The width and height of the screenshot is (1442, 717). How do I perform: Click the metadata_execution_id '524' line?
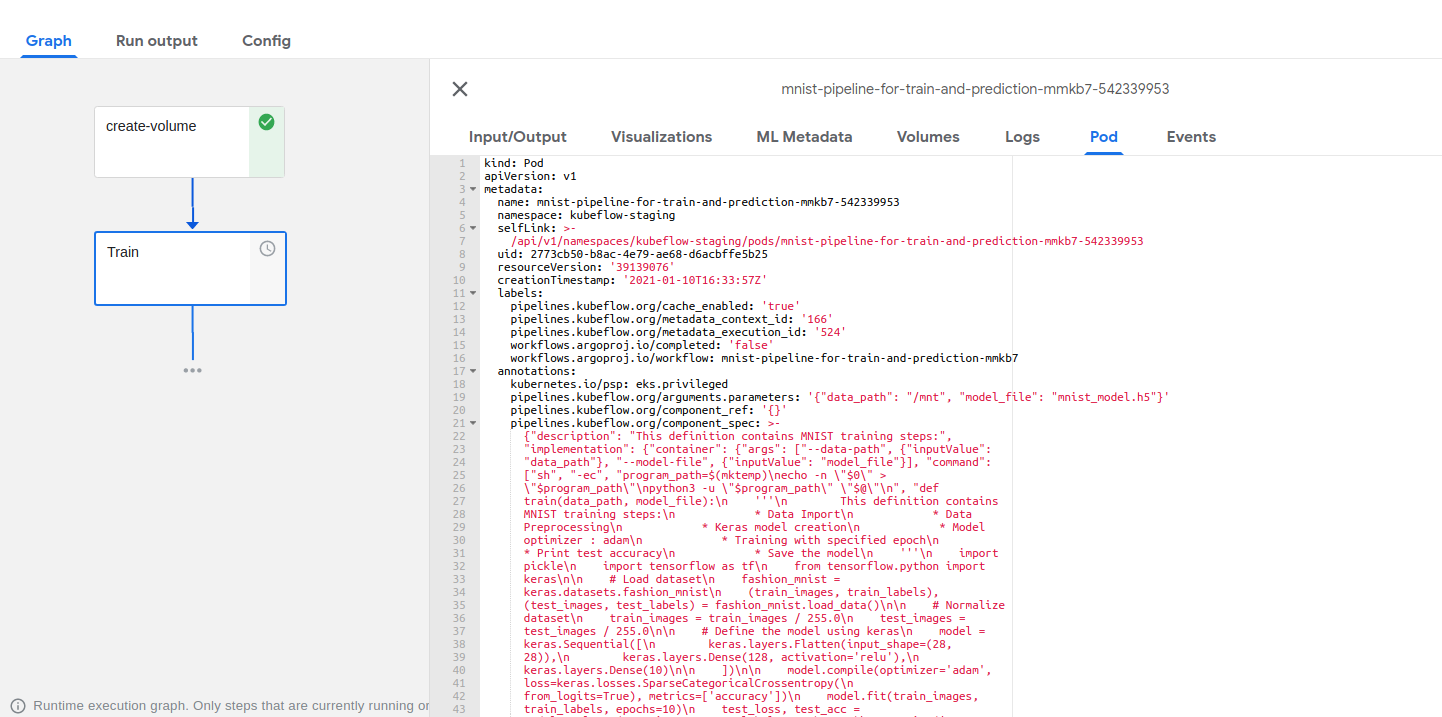(680, 332)
